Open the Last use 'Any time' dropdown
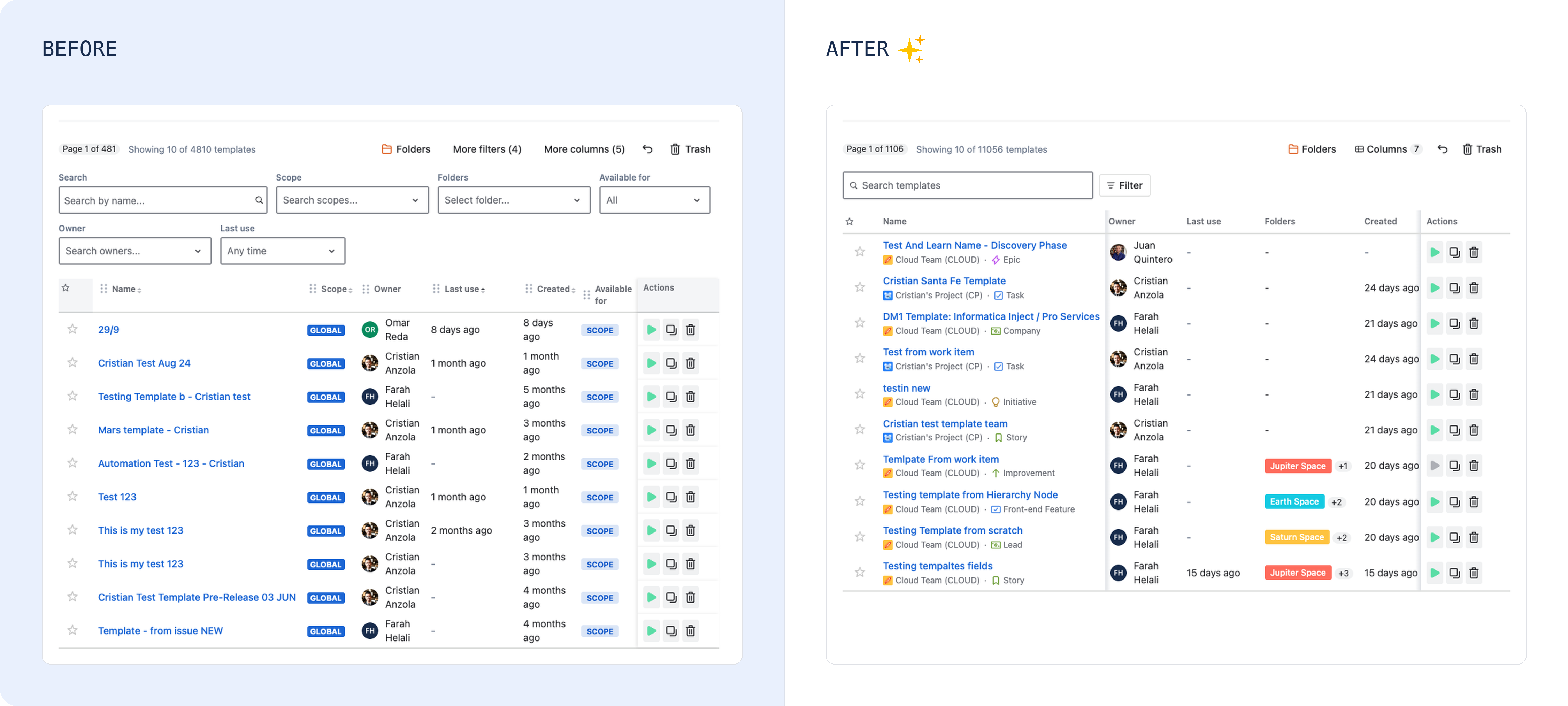This screenshot has width=1568, height=706. click(x=283, y=251)
